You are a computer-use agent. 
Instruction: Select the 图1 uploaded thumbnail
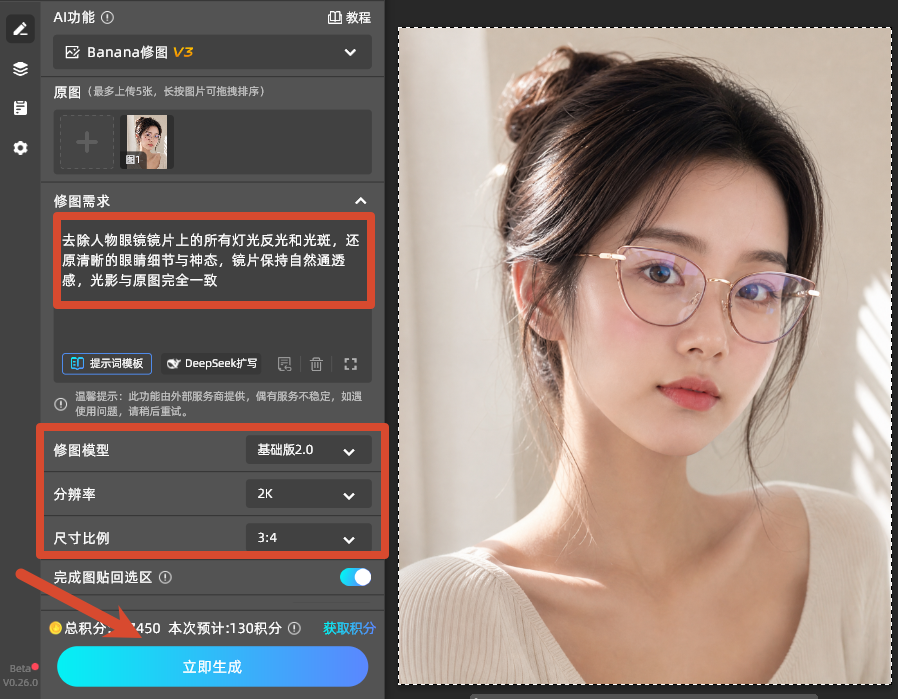pos(147,142)
